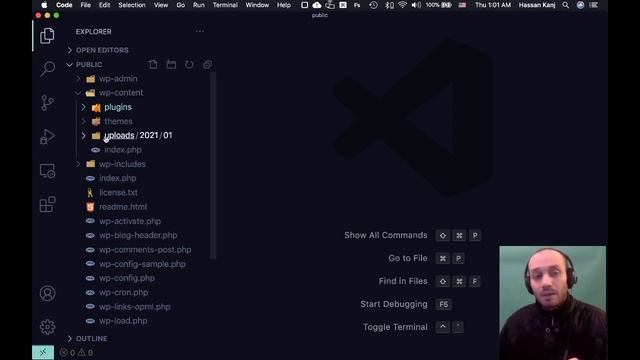Open the Help menu
This screenshot has width=640, height=360.
point(284,5)
